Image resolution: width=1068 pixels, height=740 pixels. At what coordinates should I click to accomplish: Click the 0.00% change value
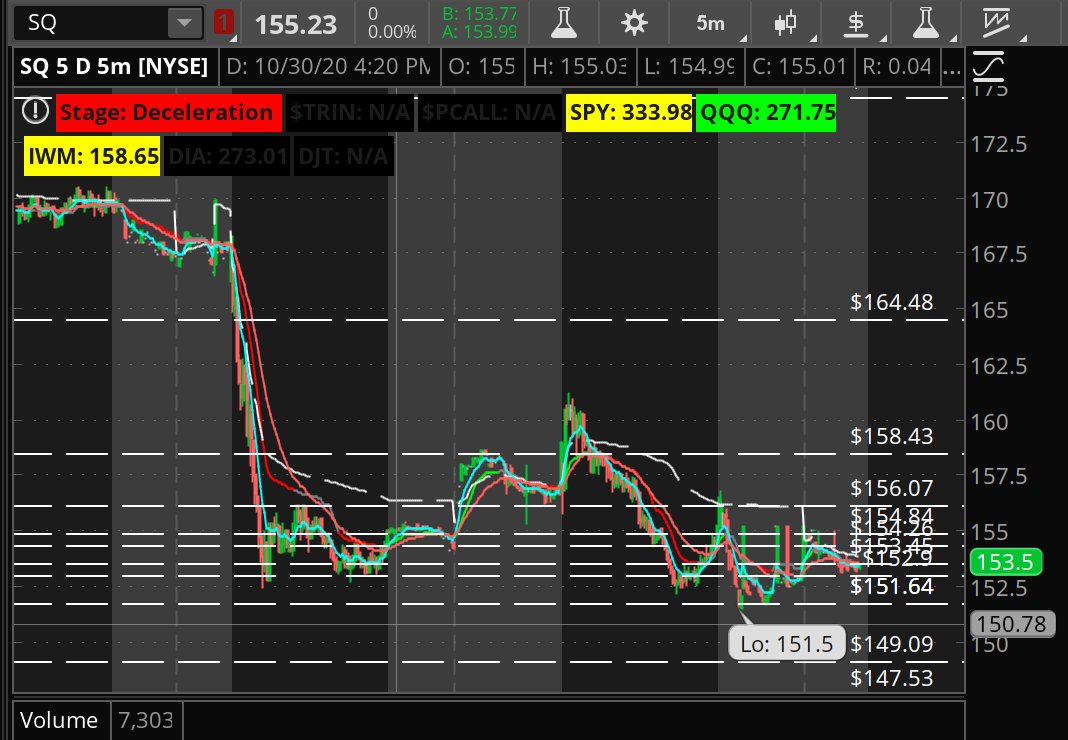pos(392,31)
